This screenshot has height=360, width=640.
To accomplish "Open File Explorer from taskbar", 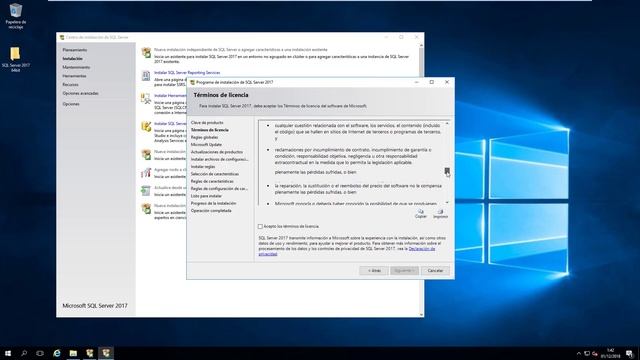I will tap(73, 353).
